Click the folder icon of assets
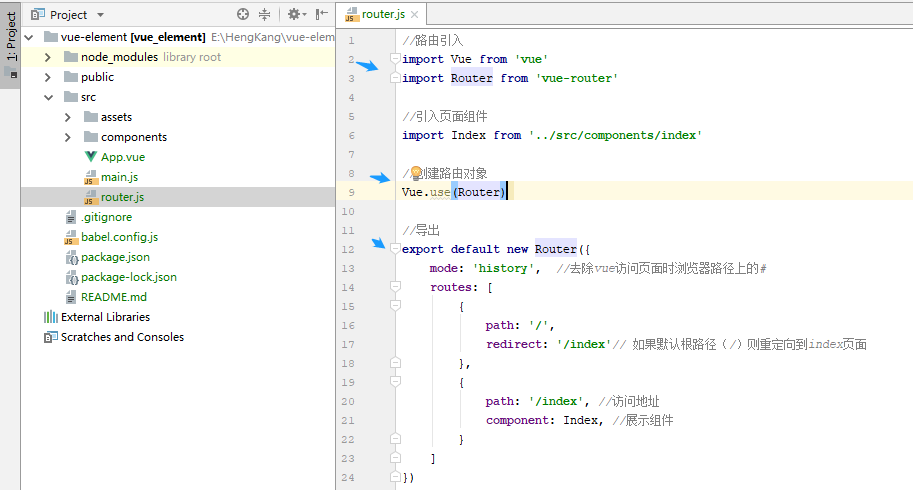Viewport: 913px width, 490px height. [91, 116]
